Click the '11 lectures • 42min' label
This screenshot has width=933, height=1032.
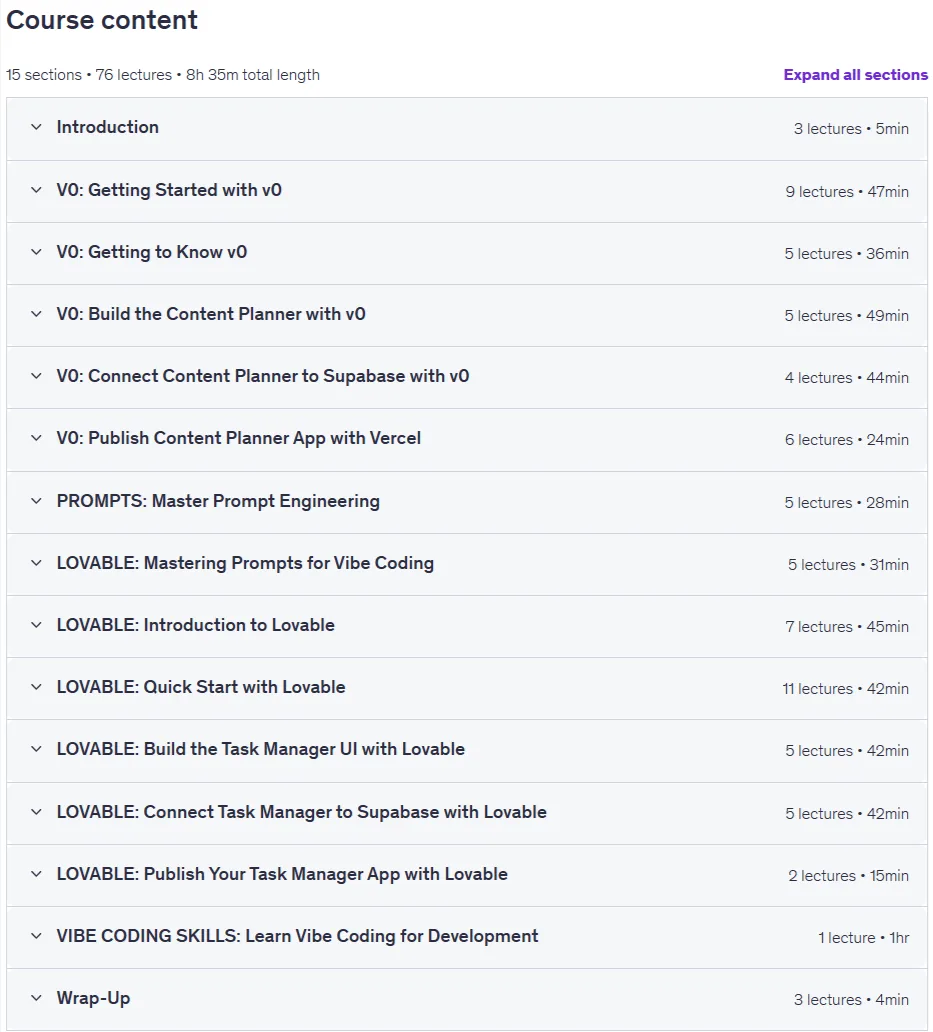click(845, 688)
